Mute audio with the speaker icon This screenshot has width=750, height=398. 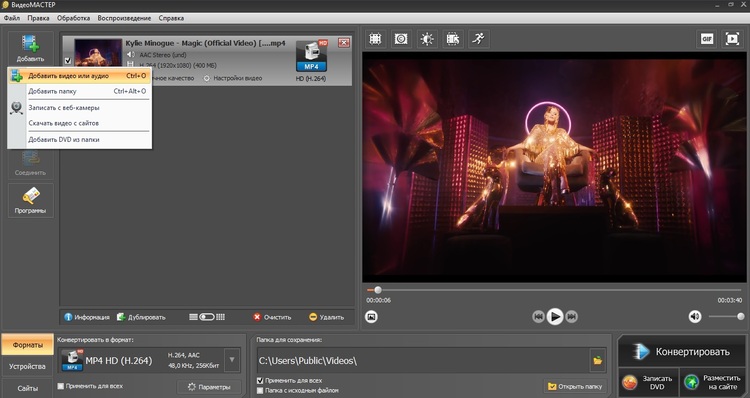[695, 316]
